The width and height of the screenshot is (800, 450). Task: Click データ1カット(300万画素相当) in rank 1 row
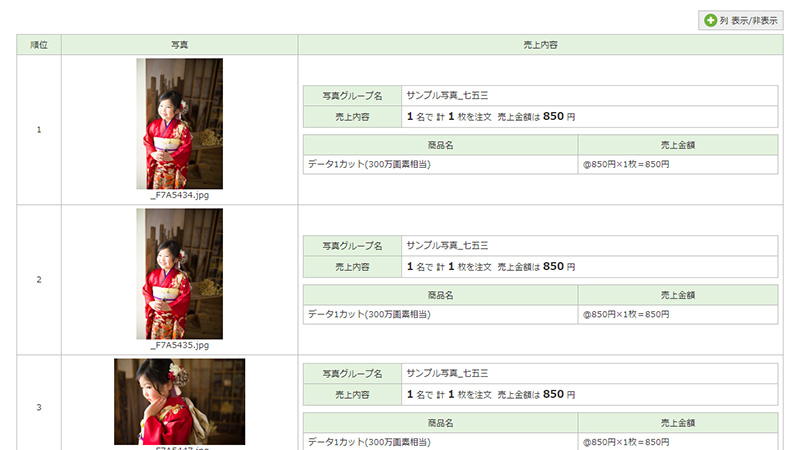point(369,164)
